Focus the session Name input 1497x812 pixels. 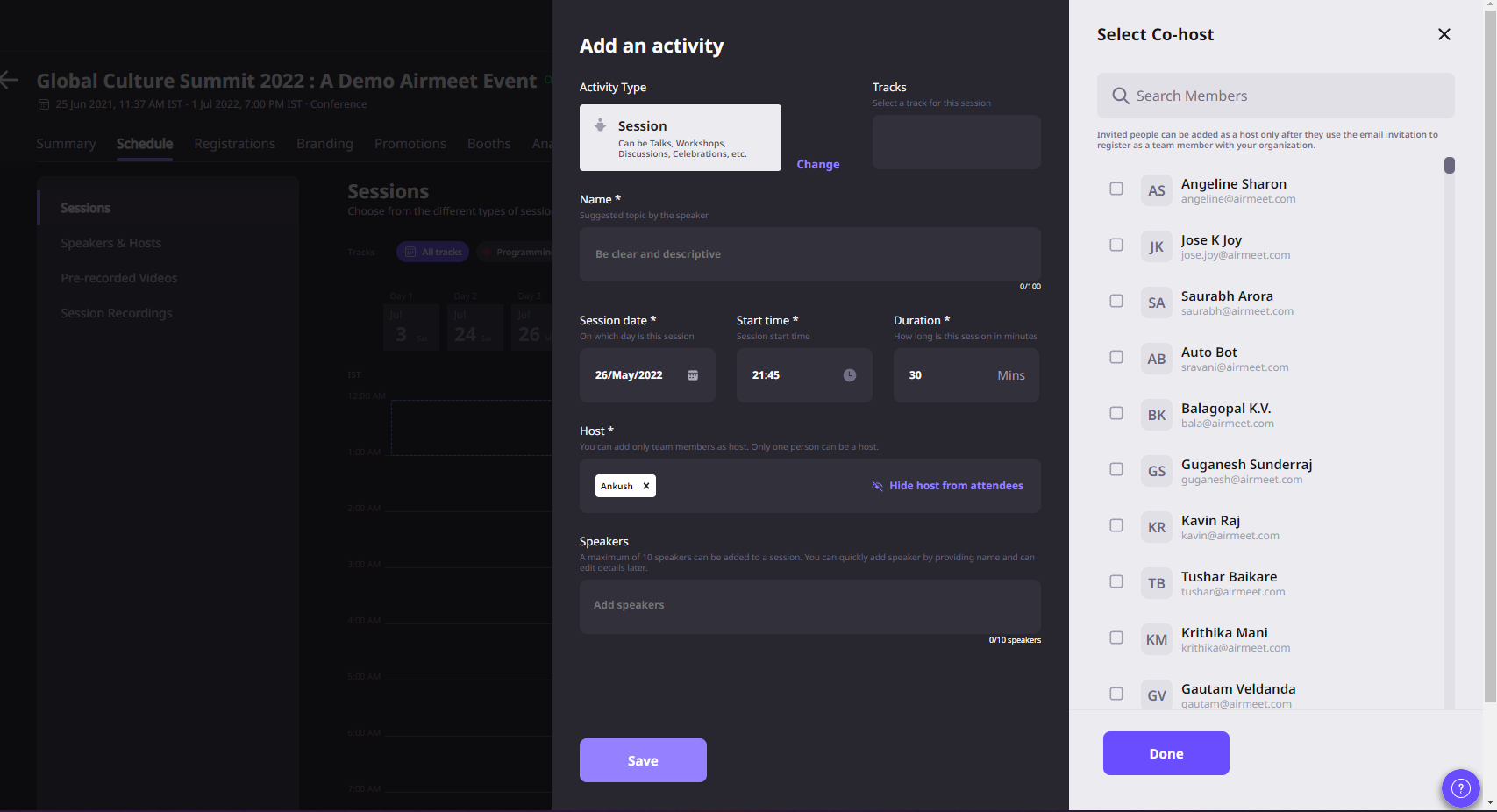[x=810, y=254]
